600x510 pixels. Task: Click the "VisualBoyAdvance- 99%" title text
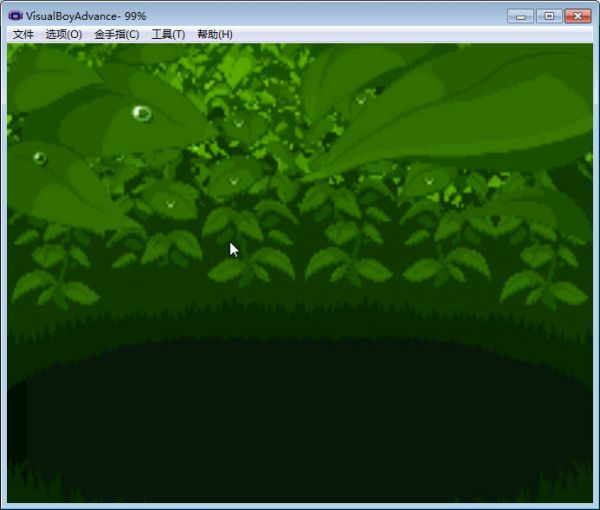[x=86, y=16]
